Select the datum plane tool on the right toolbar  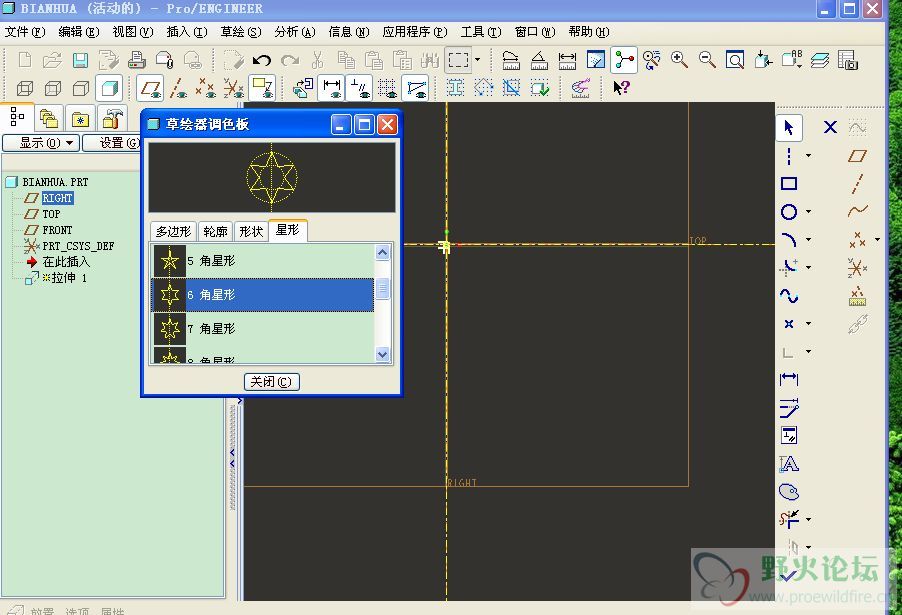pos(857,155)
